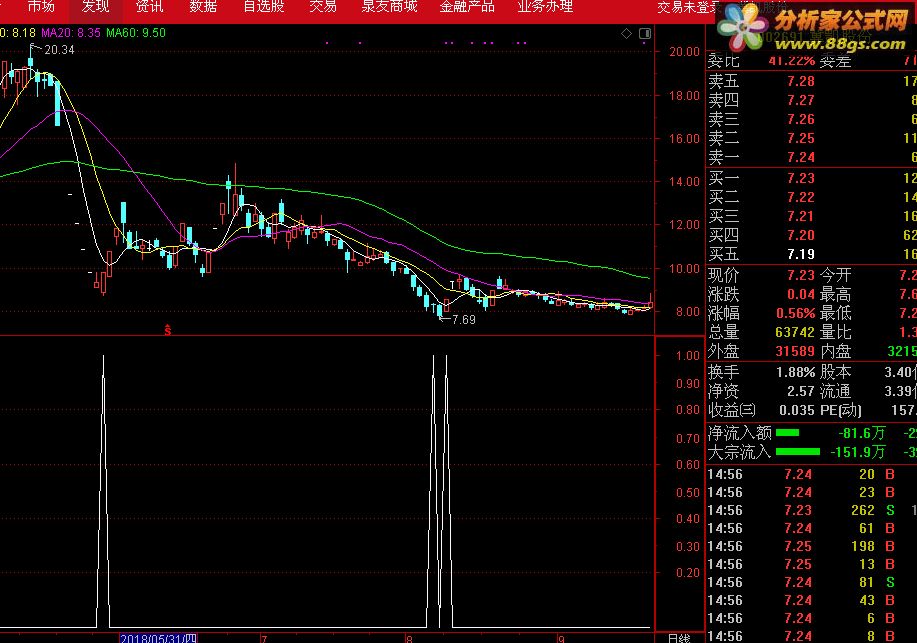Open the 发现 menu
Image resolution: width=917 pixels, height=643 pixels.
point(95,7)
